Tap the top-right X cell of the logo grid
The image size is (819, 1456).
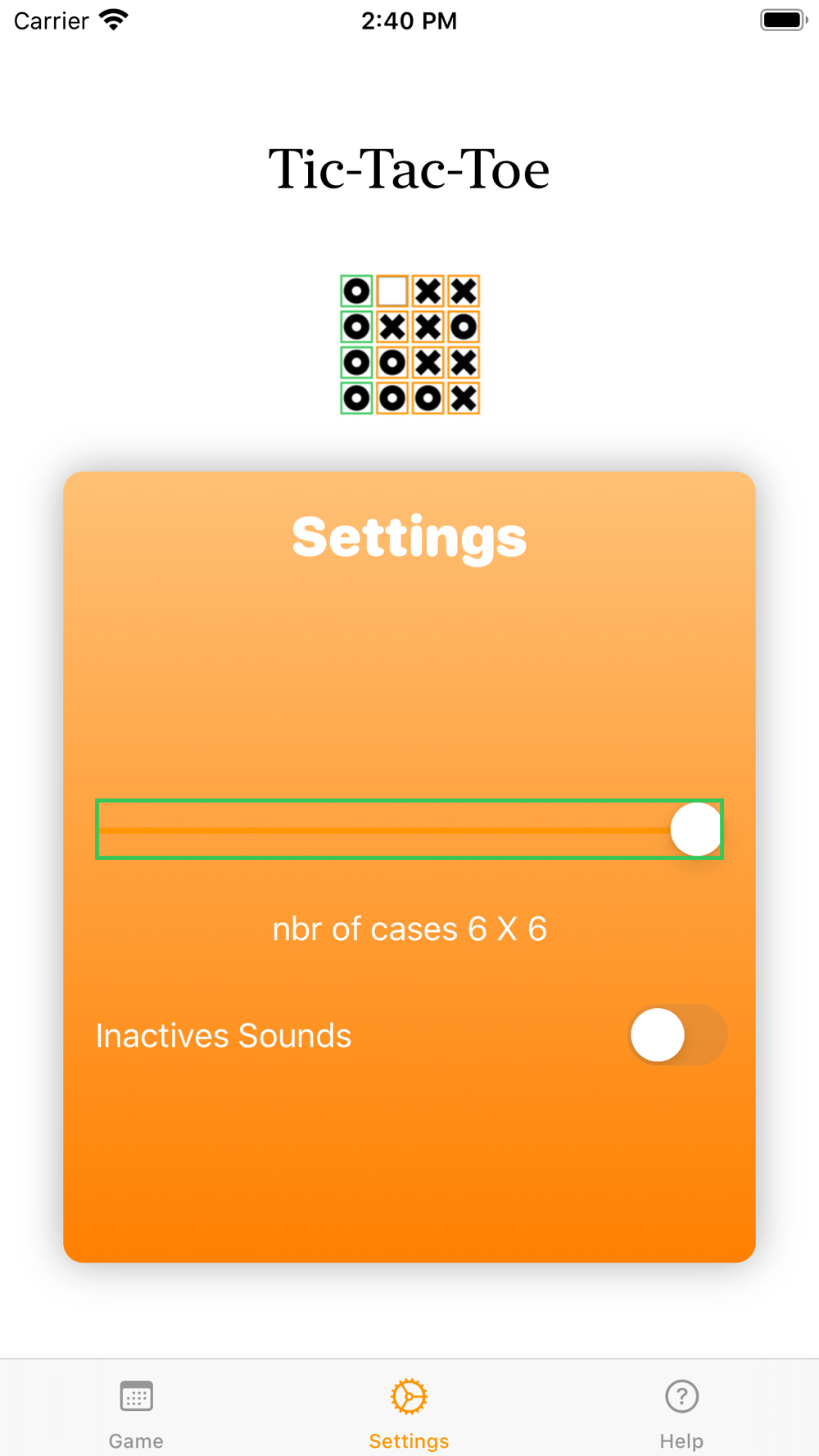pos(464,292)
